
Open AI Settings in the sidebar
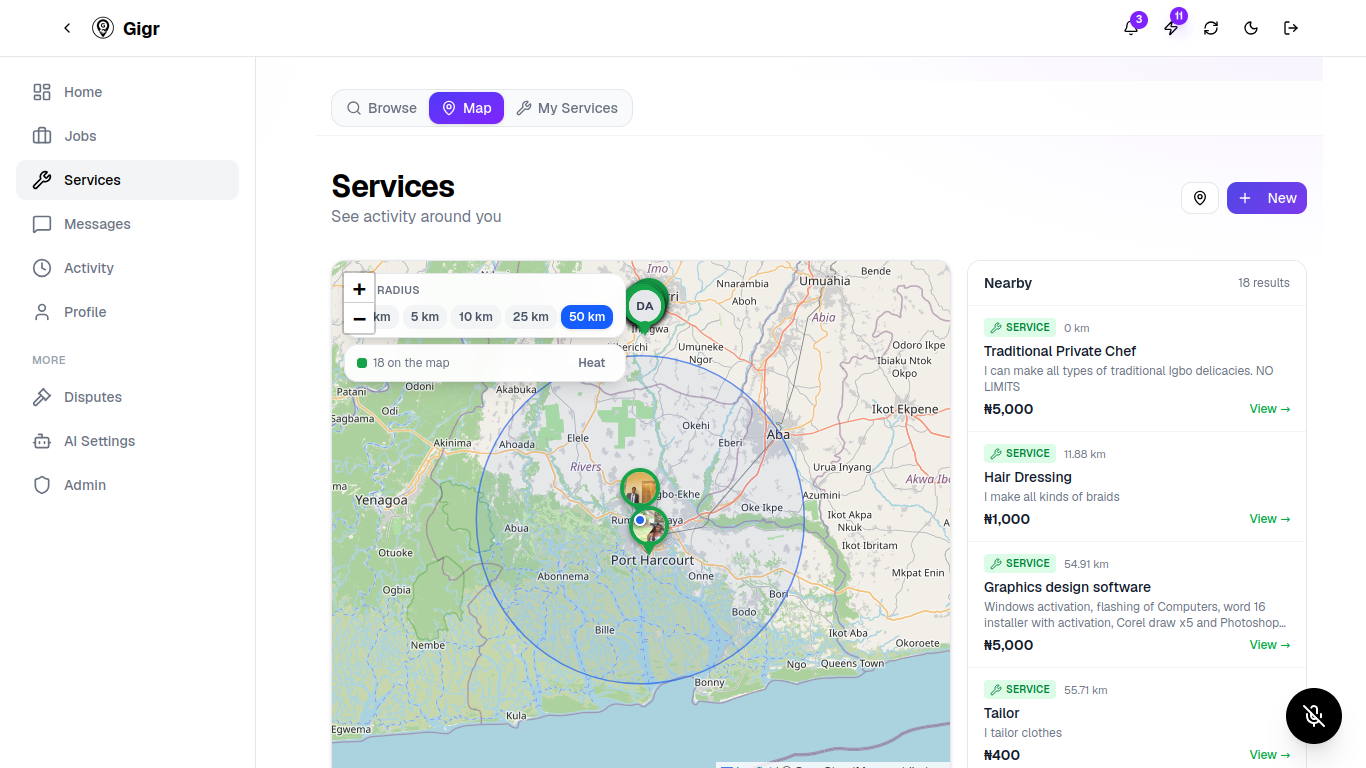tap(127, 441)
